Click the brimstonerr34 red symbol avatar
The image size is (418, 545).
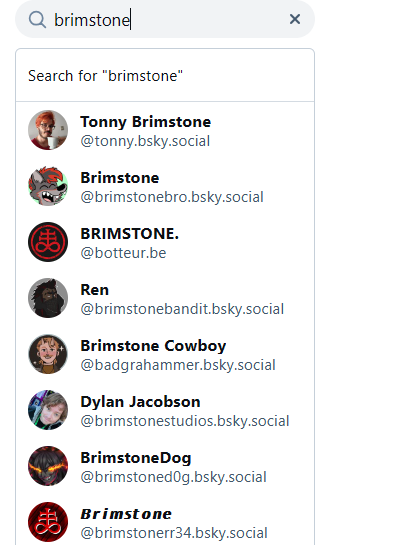coord(48,522)
